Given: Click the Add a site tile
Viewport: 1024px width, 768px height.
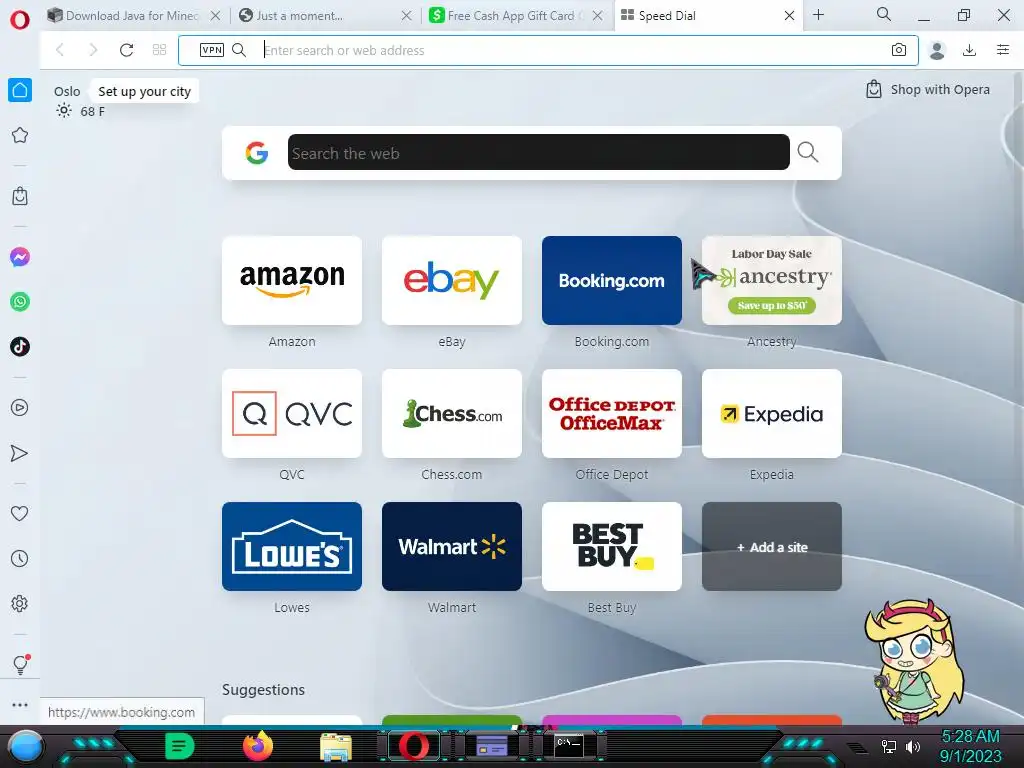Looking at the screenshot, I should [x=772, y=547].
